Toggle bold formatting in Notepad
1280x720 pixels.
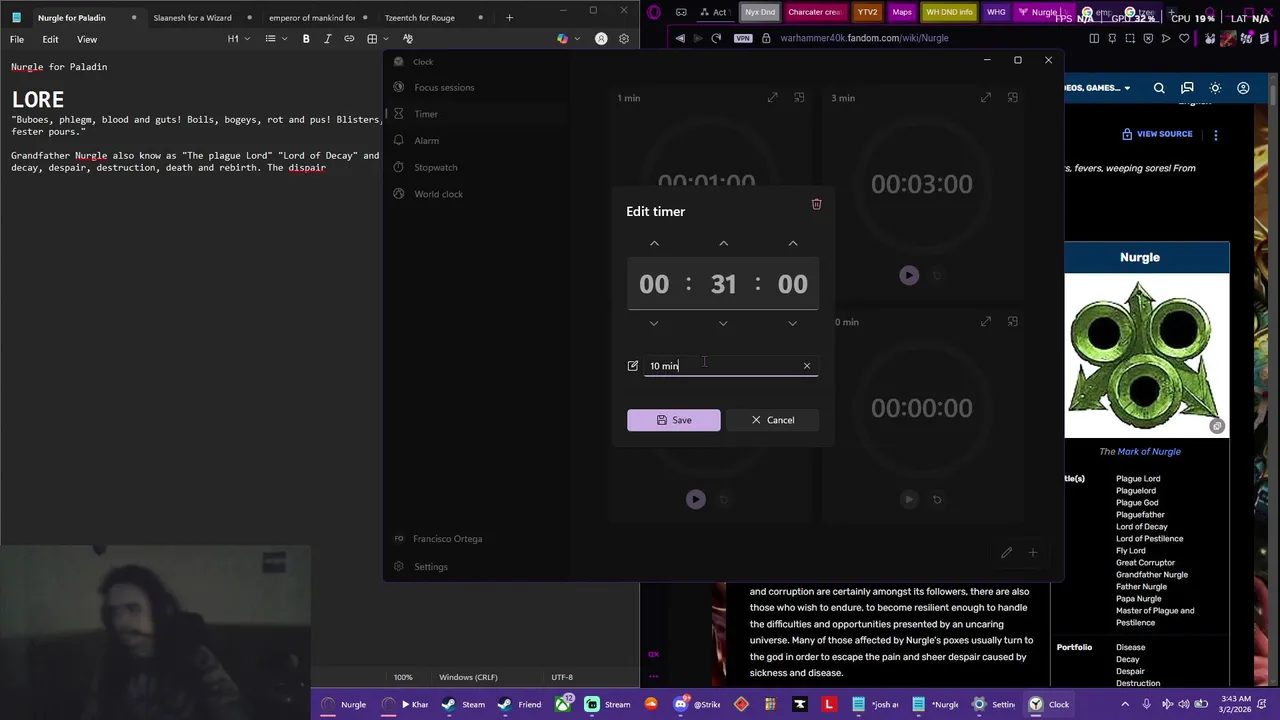coord(306,39)
